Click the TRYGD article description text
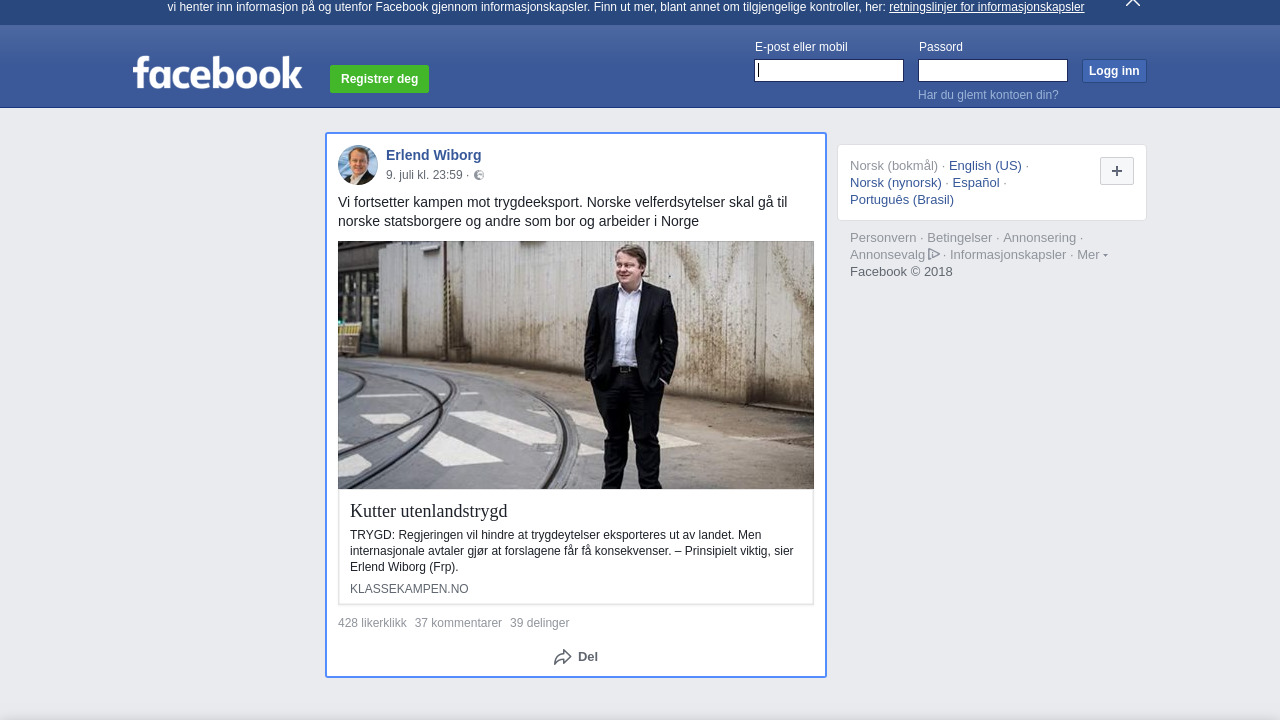Image resolution: width=1280 pixels, height=720 pixels. coord(572,551)
